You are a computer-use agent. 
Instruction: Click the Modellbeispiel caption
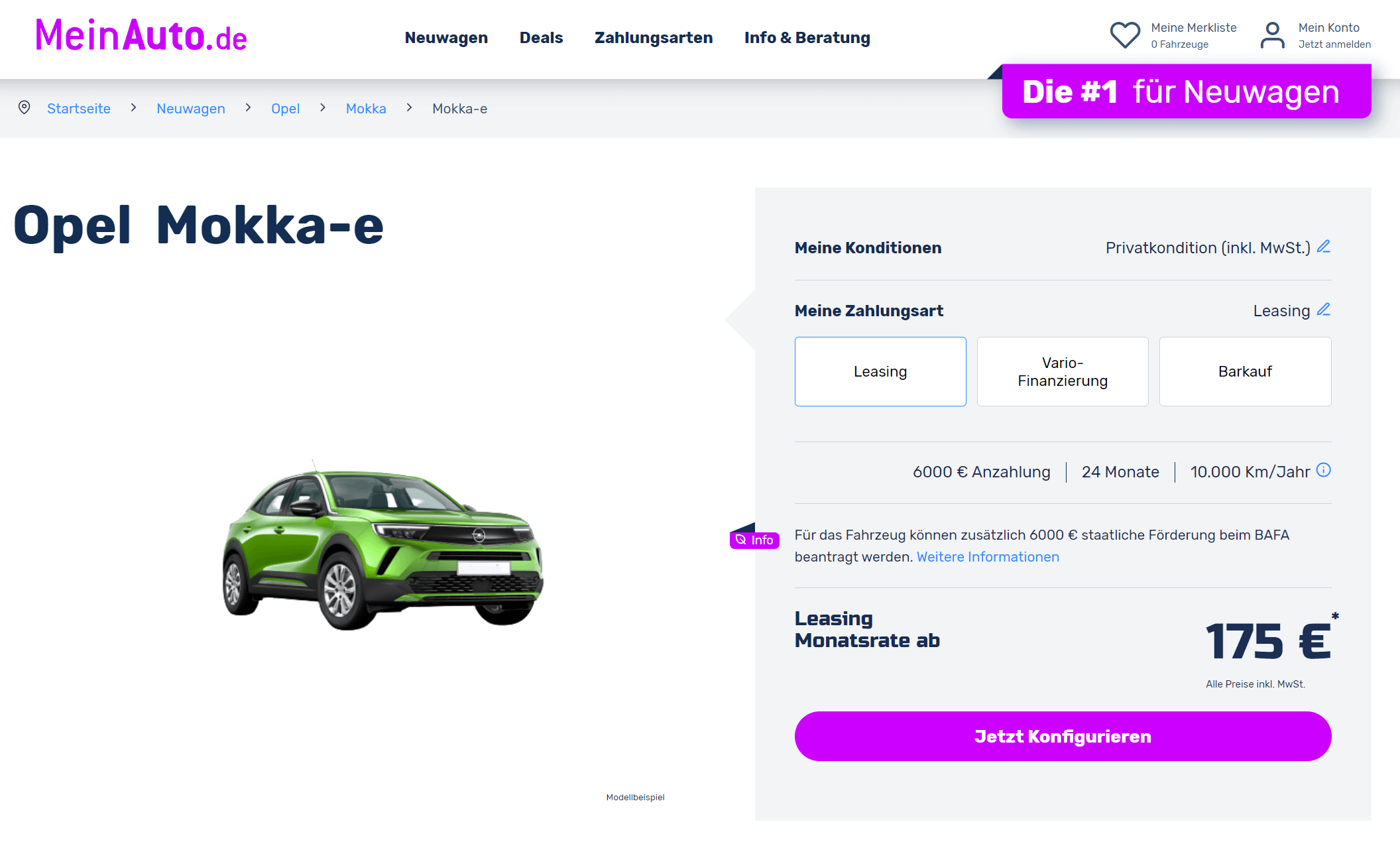point(635,797)
